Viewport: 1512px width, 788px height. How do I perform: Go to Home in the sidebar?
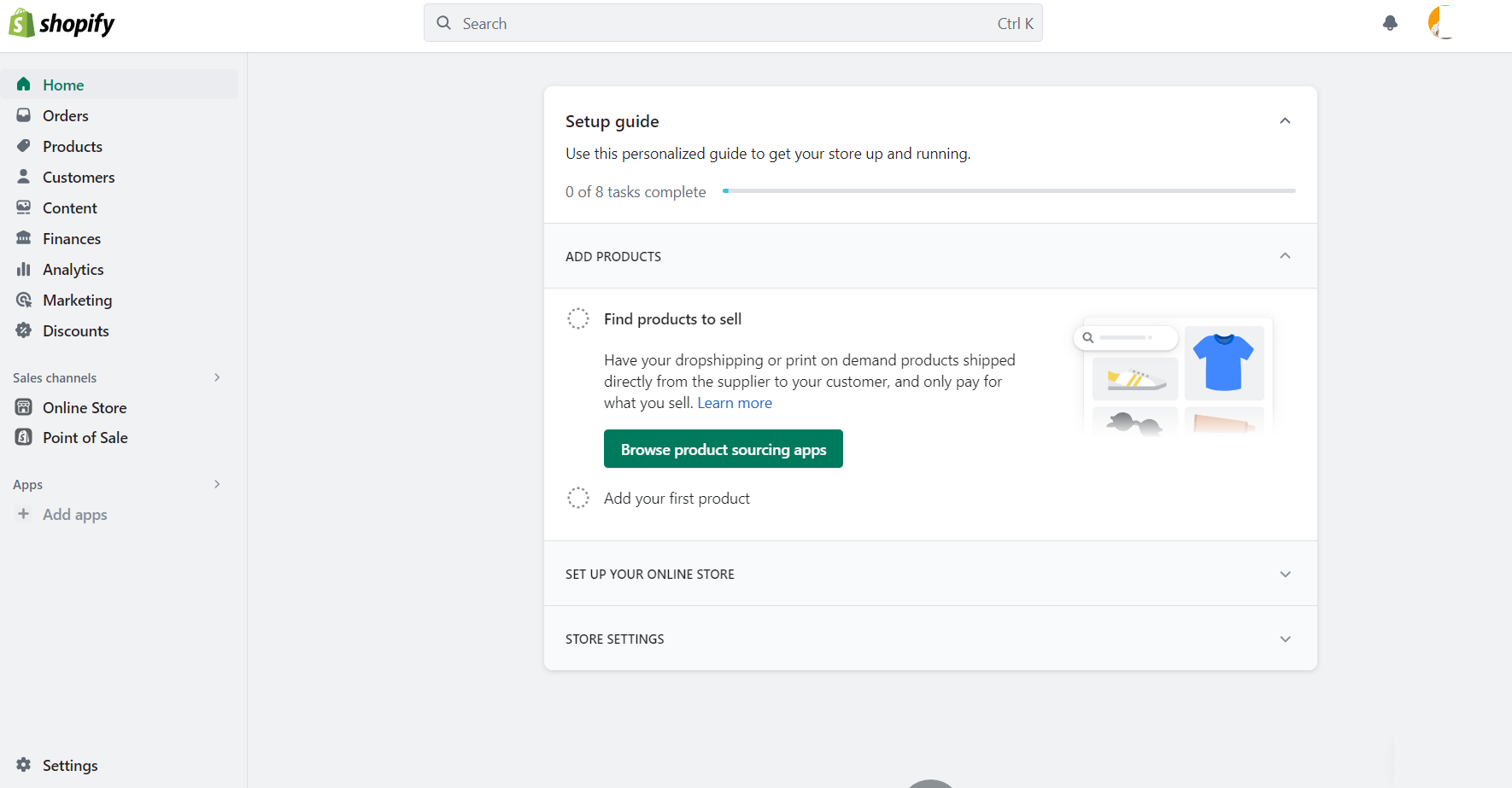120,85
